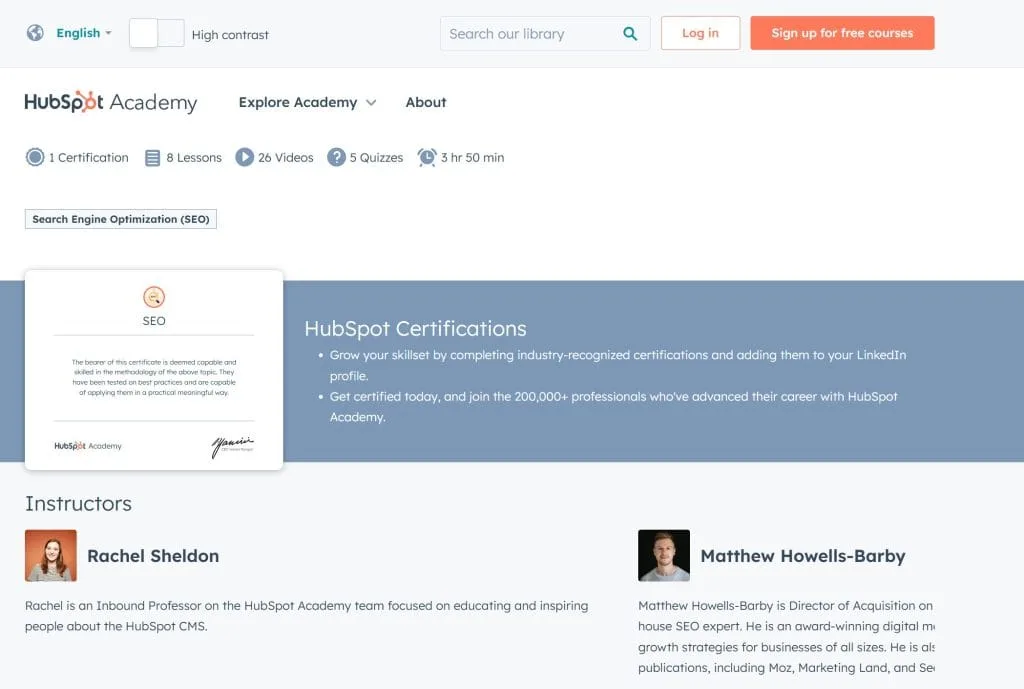Viewport: 1024px width, 689px height.
Task: Click the '3 hr 50 min' text
Action: coord(472,157)
